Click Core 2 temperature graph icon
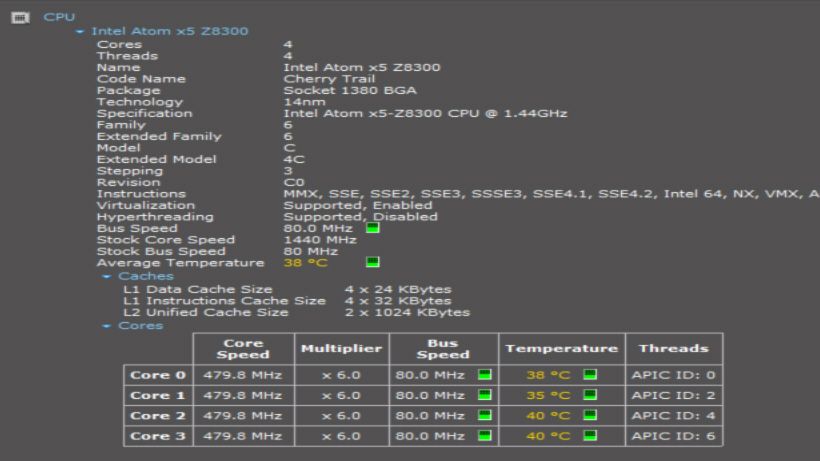 pos(590,416)
